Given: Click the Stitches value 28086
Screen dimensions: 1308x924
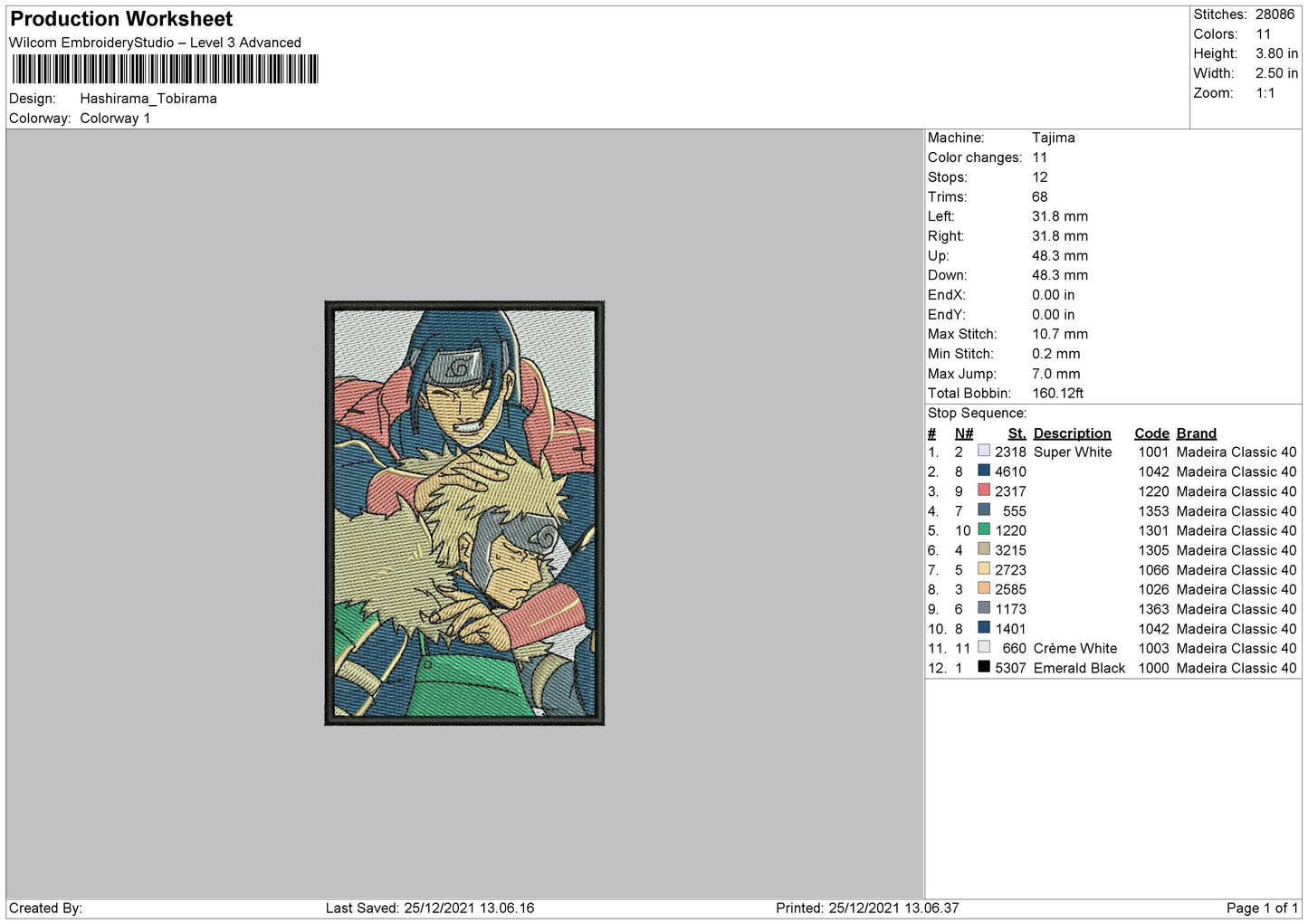Looking at the screenshot, I should pyautogui.click(x=1275, y=14).
